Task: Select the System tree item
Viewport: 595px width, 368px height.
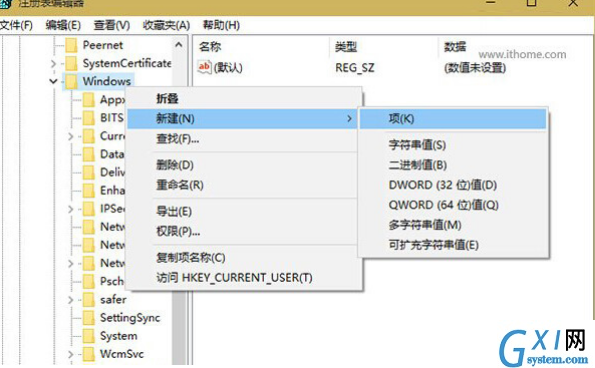Action: 119,336
